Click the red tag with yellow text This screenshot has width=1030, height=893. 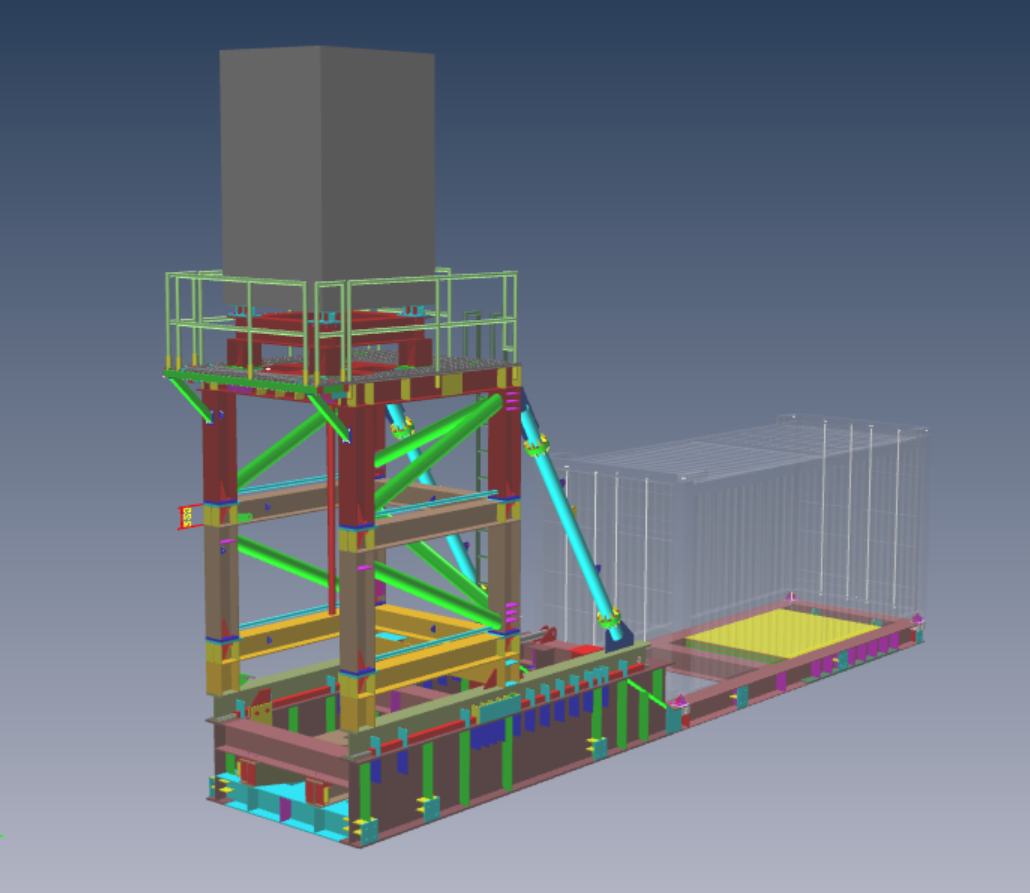pos(185,516)
